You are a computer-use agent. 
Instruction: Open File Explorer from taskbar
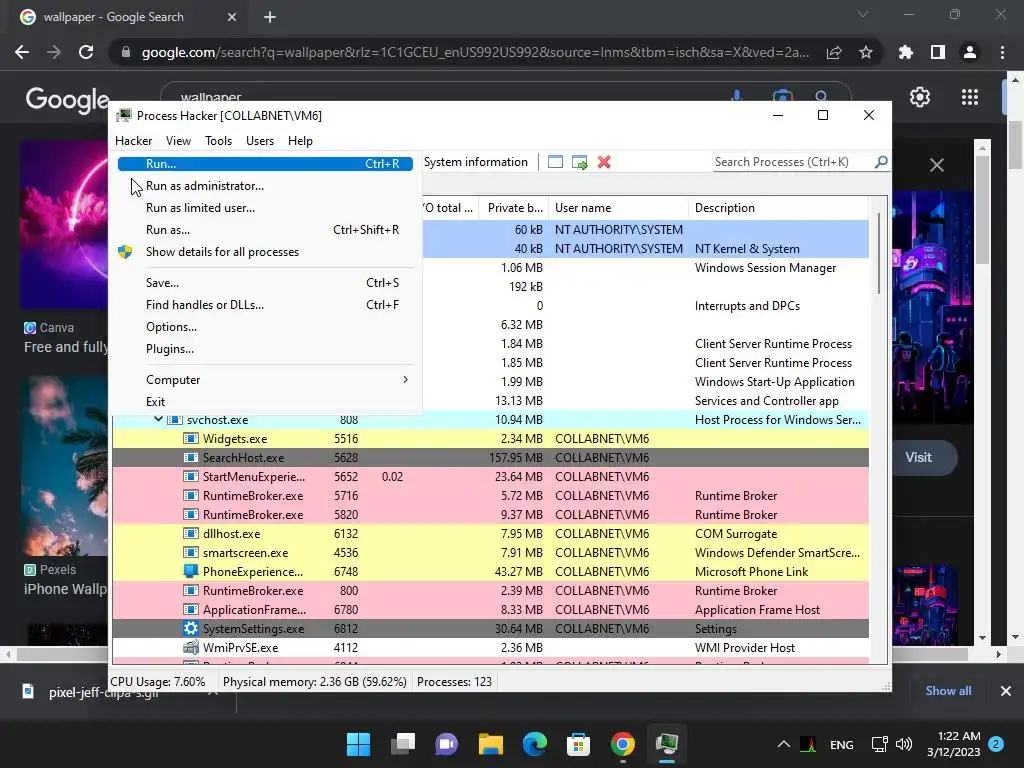point(490,744)
